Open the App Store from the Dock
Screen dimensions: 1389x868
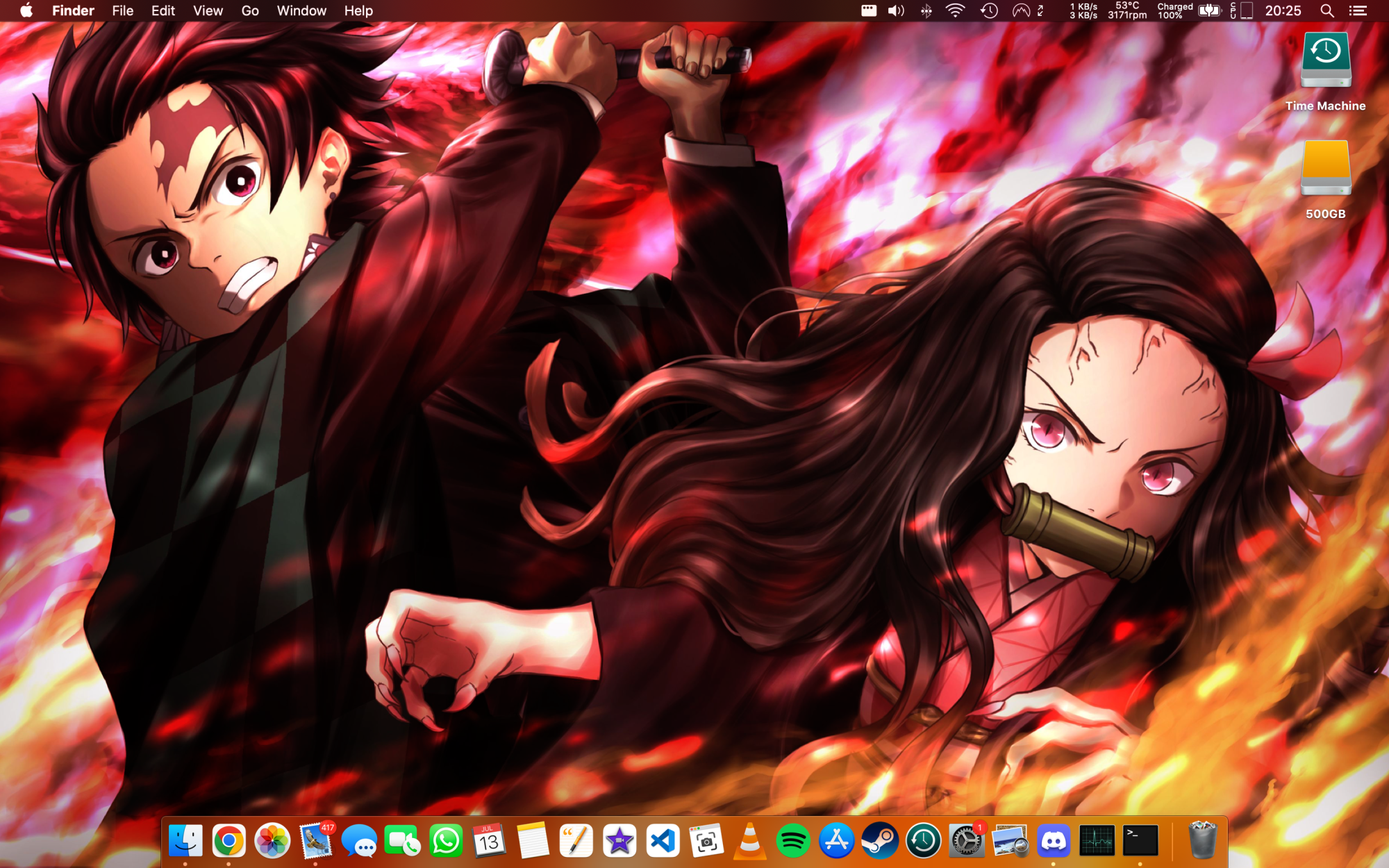pyautogui.click(x=836, y=841)
